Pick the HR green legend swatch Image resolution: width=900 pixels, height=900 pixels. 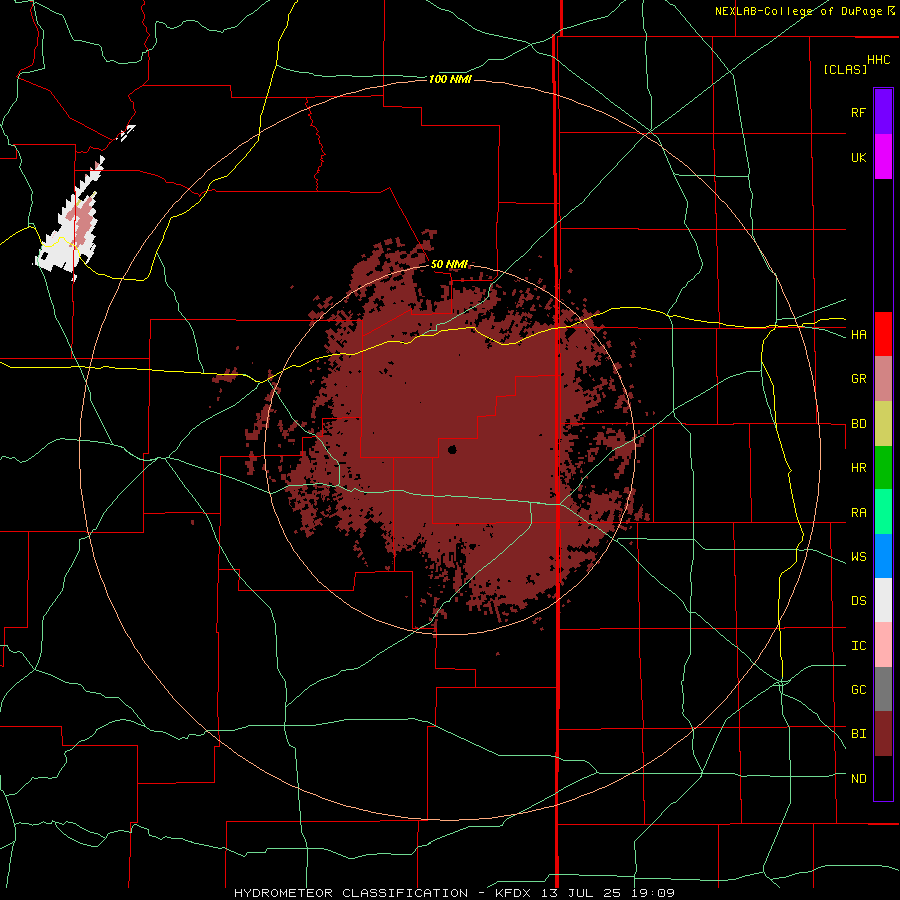pyautogui.click(x=883, y=468)
